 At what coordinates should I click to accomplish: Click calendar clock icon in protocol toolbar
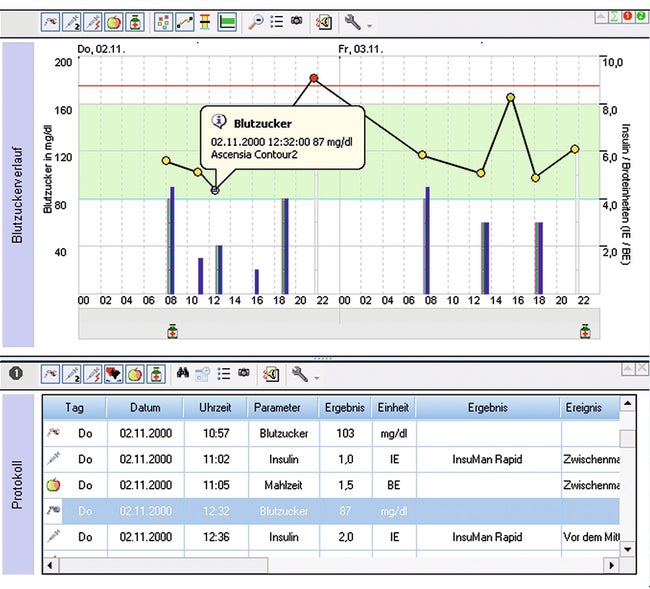203,373
